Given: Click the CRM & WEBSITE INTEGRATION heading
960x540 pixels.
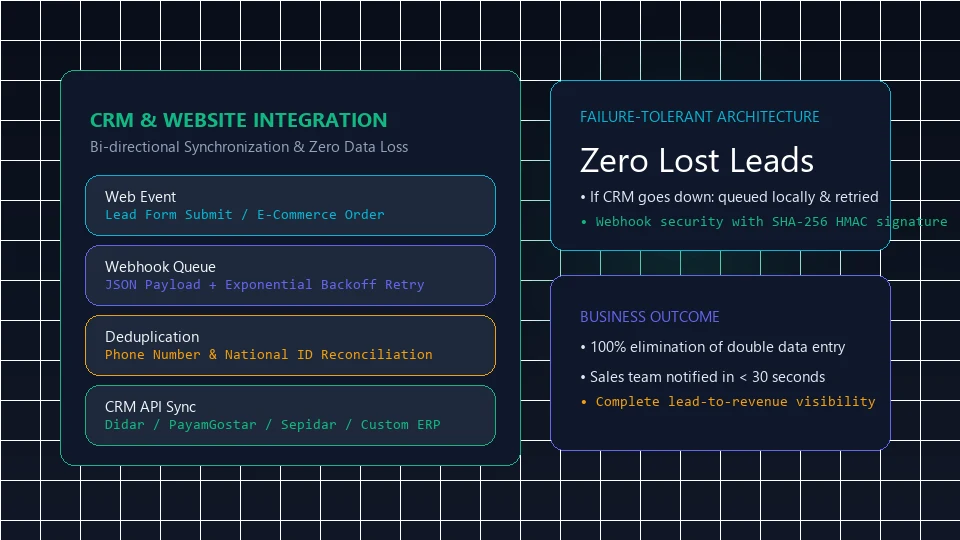Looking at the screenshot, I should click(238, 120).
